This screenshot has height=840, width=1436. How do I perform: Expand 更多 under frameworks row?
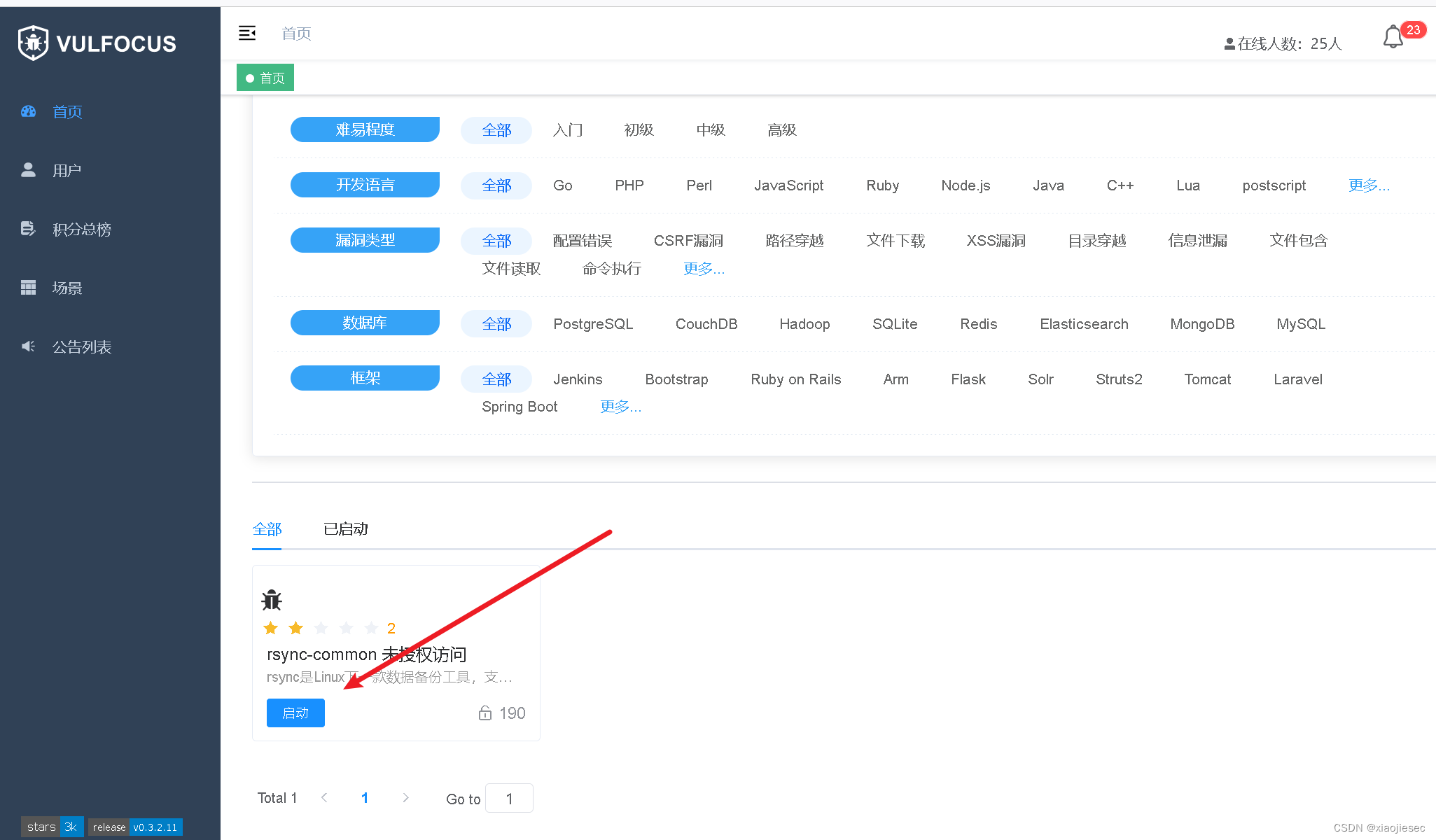[x=620, y=406]
